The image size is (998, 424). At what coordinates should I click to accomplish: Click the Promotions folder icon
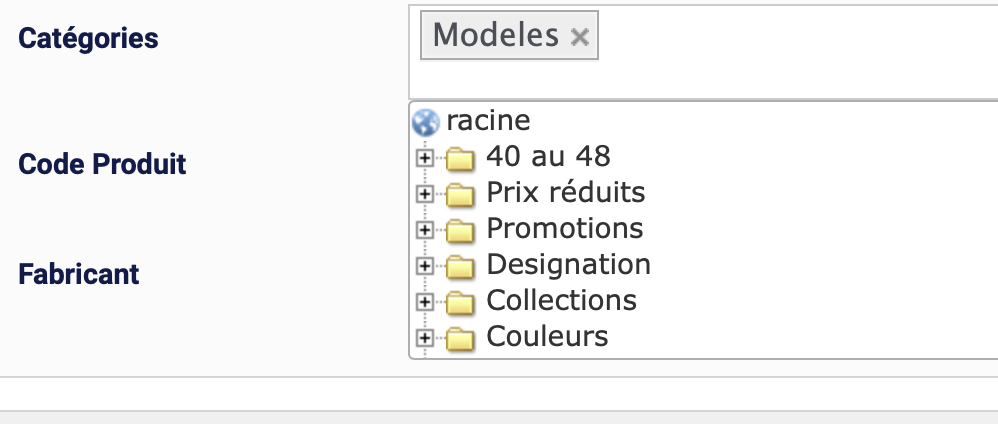point(459,230)
